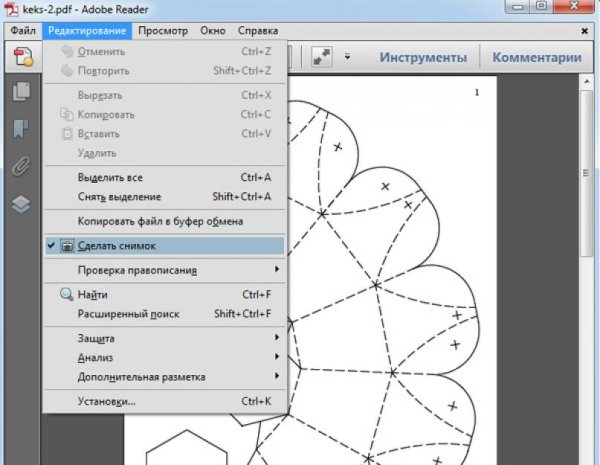Screen dimensions: 600x465
Task: Open the bookmarks panel
Action: point(20,129)
